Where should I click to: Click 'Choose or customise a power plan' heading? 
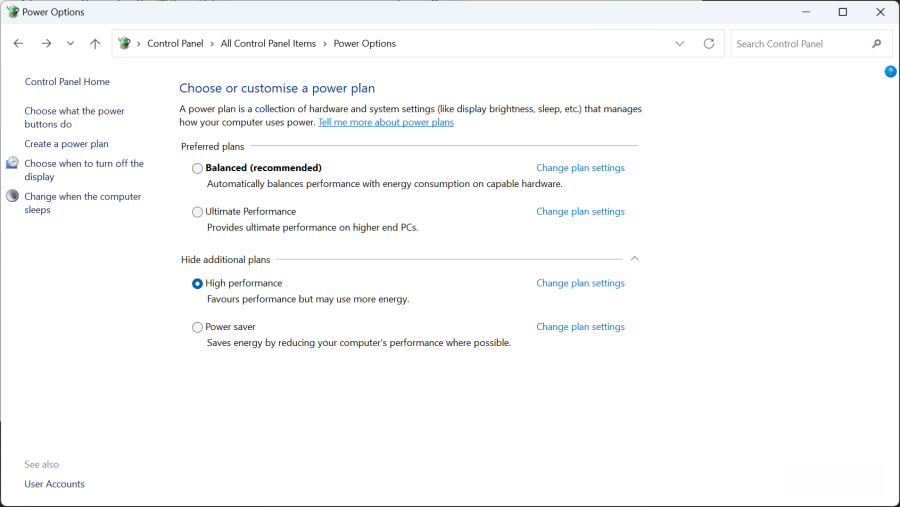[x=277, y=88]
